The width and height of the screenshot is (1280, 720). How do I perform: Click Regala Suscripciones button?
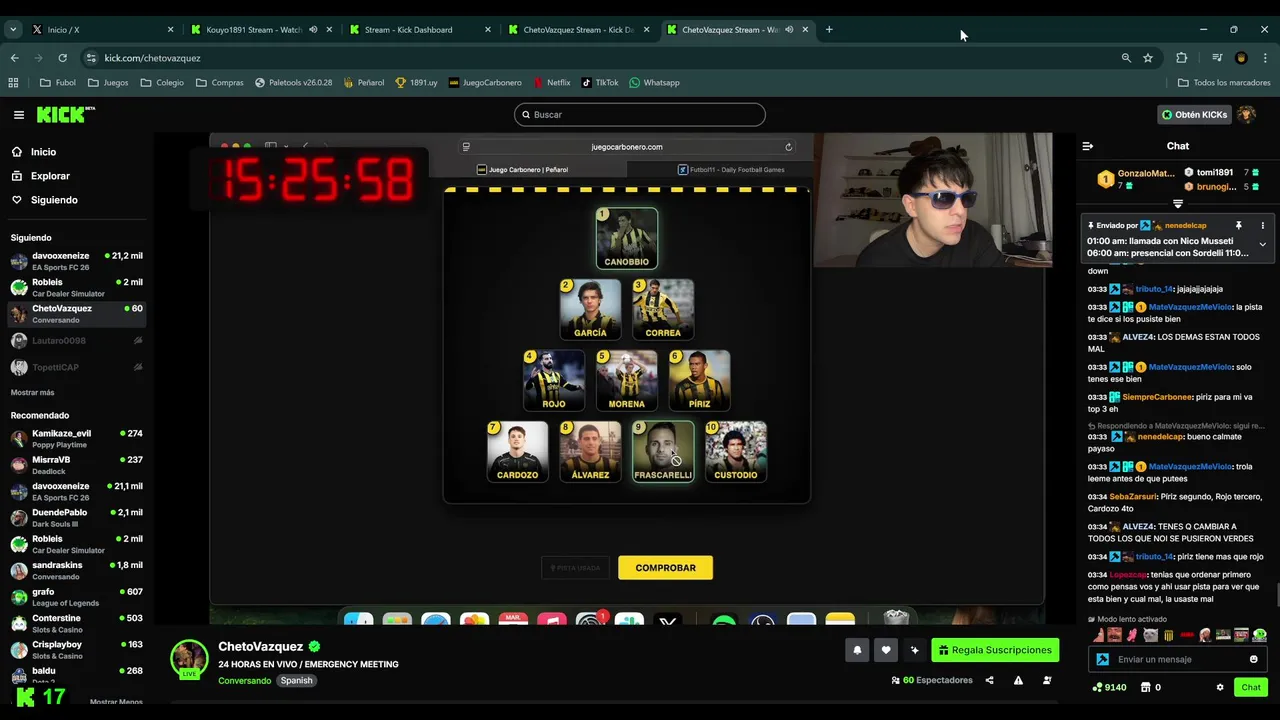(x=995, y=650)
